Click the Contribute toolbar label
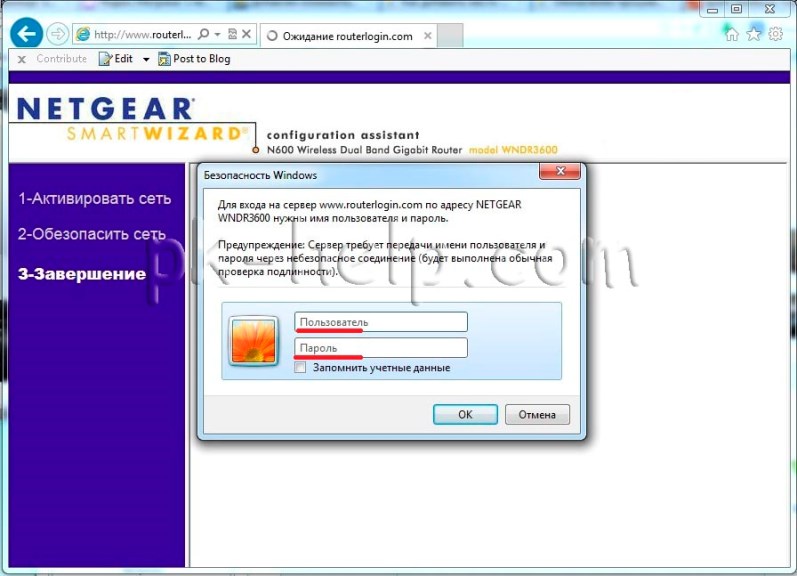Screen dimensions: 797x576 62,58
